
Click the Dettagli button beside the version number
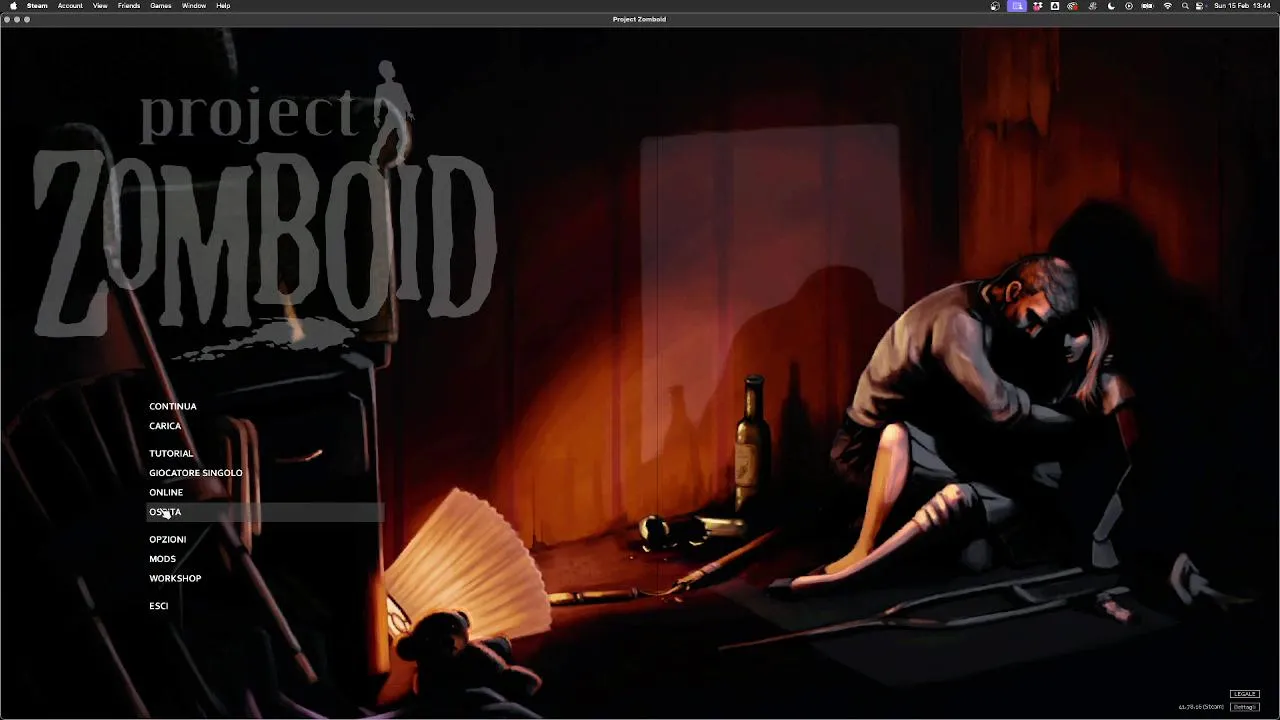coord(1244,707)
